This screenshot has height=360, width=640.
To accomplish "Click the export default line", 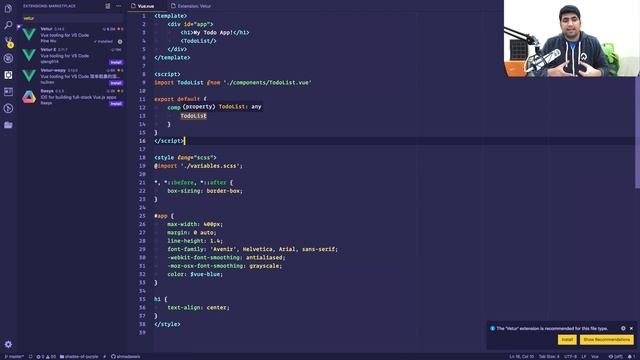I will (x=180, y=99).
